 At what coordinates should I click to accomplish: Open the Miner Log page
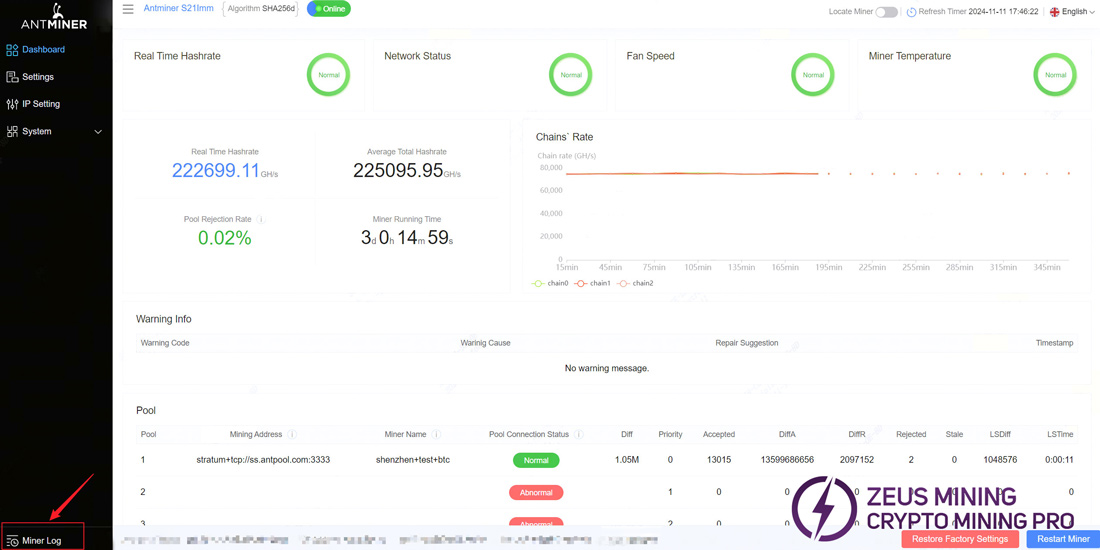click(42, 540)
